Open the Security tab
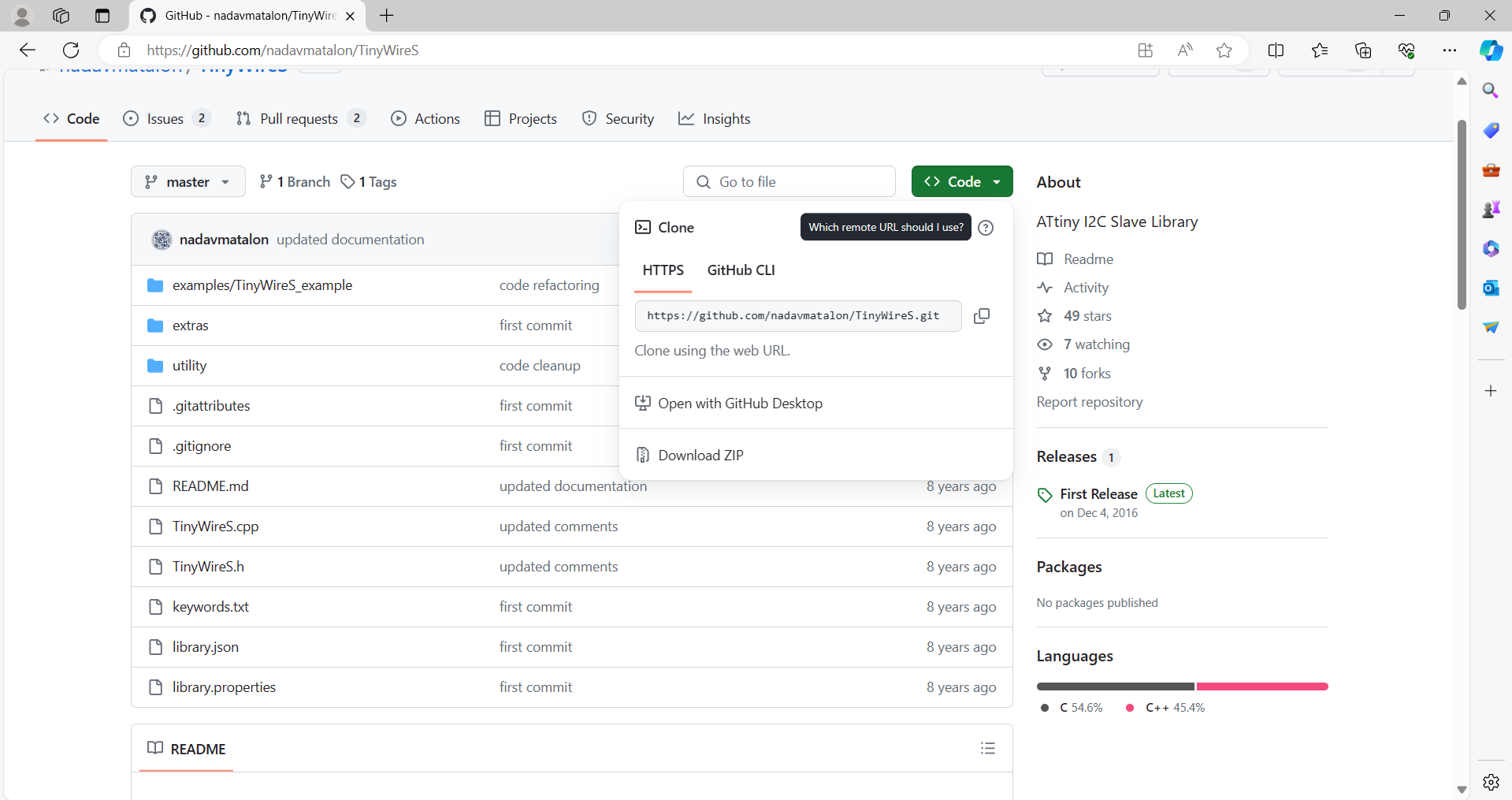 pos(618,118)
